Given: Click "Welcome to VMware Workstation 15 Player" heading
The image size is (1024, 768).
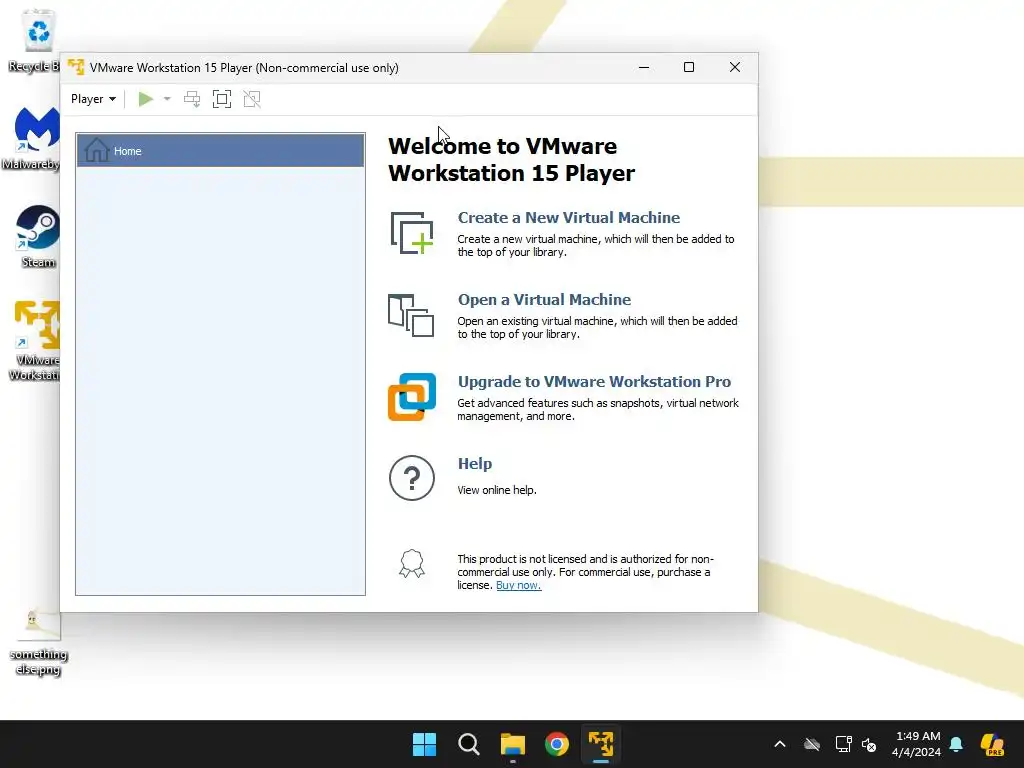Looking at the screenshot, I should 511,159.
